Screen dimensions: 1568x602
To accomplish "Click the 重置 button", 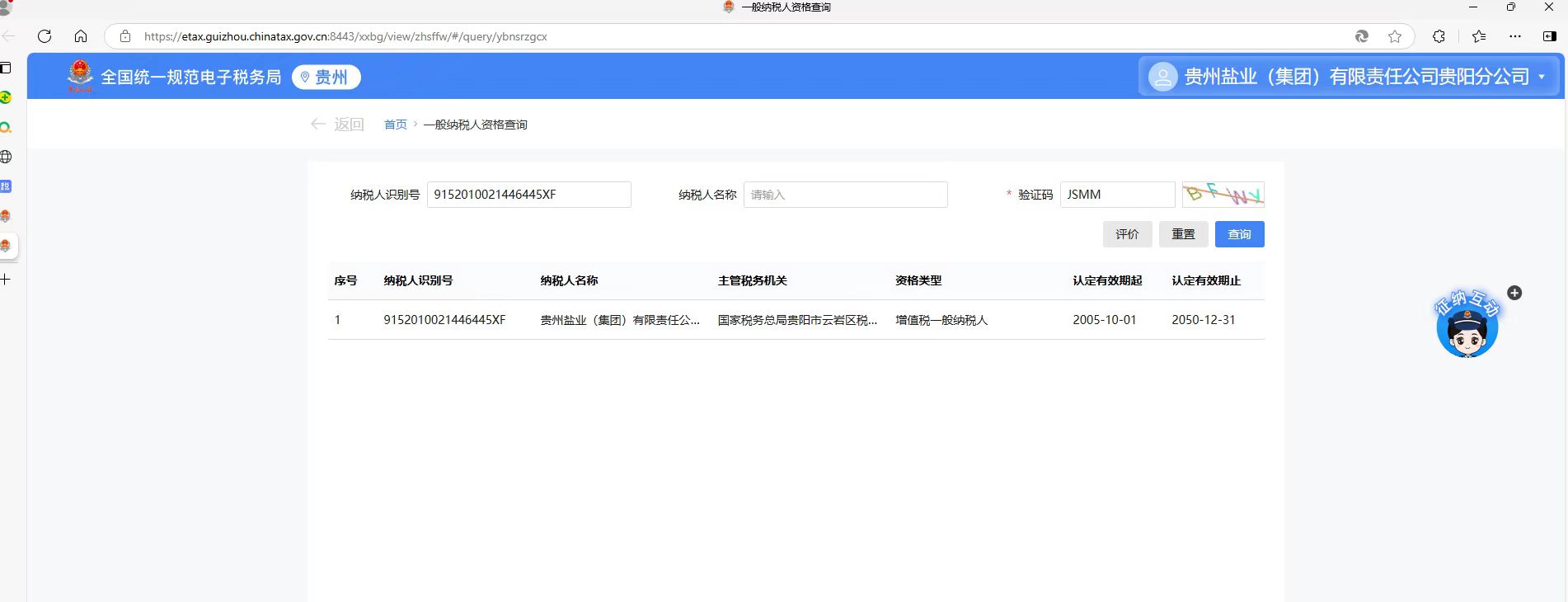I will (x=1183, y=234).
